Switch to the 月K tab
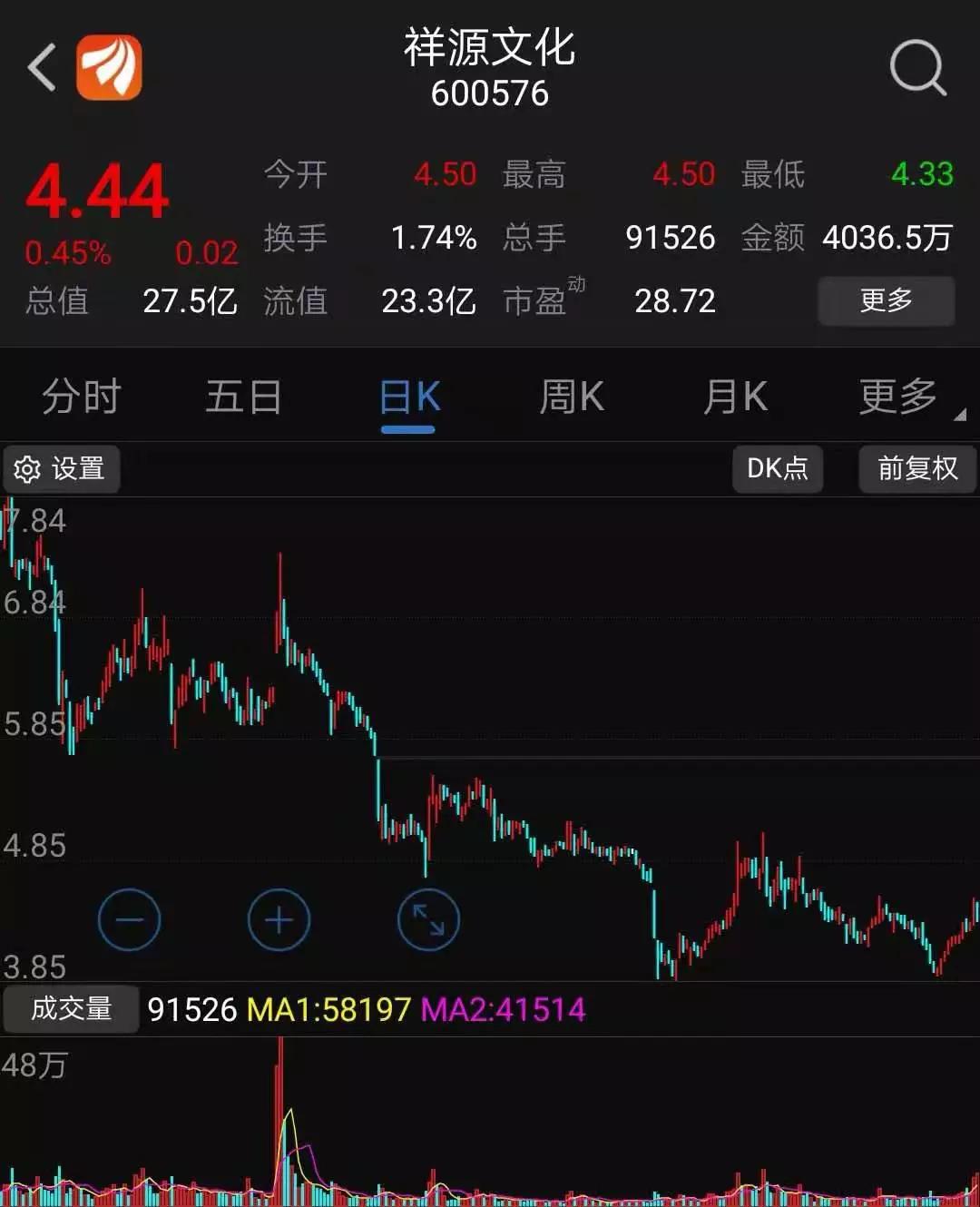Image resolution: width=980 pixels, height=1207 pixels. tap(735, 397)
